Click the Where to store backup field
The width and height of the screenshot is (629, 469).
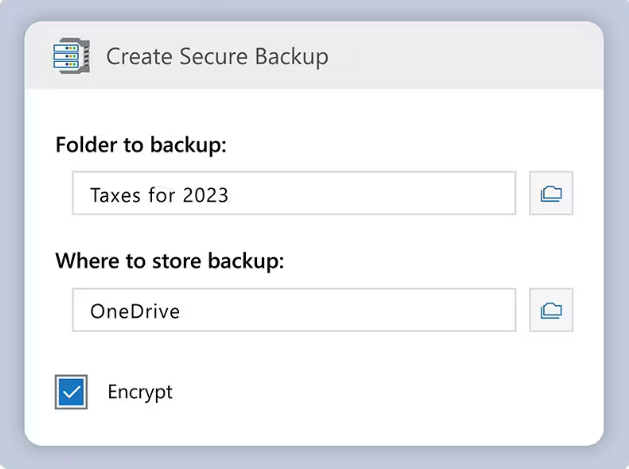pos(293,310)
